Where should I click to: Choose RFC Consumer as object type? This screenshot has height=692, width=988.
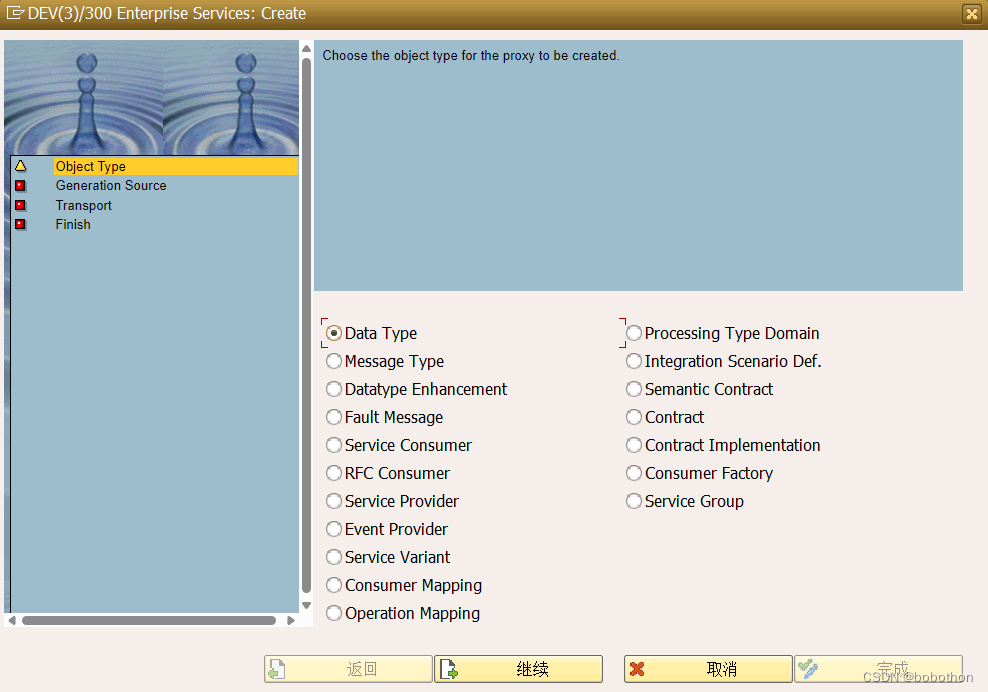[x=333, y=473]
